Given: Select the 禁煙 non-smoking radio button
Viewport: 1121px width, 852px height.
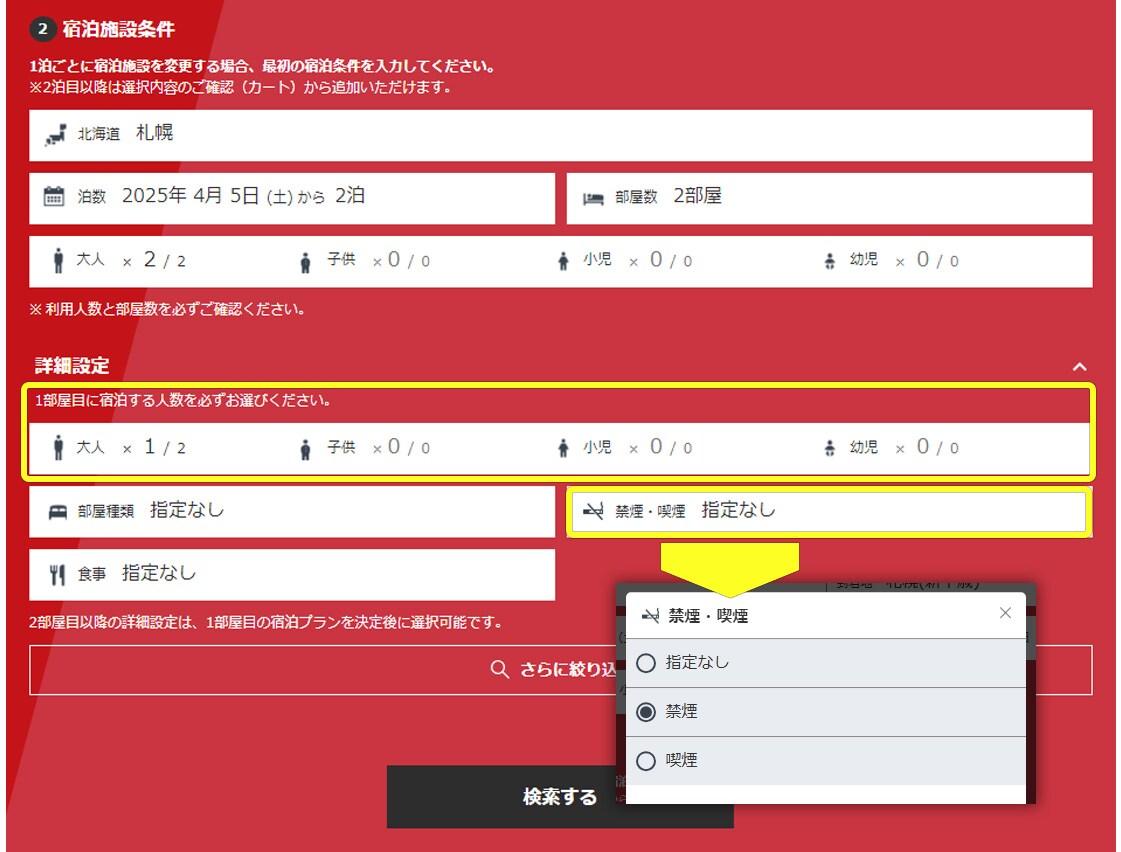Looking at the screenshot, I should point(646,712).
